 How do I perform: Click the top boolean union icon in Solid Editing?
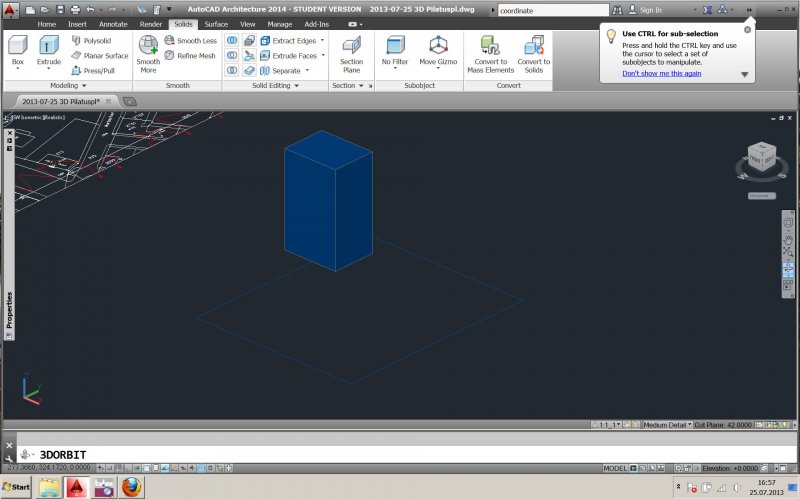(232, 40)
